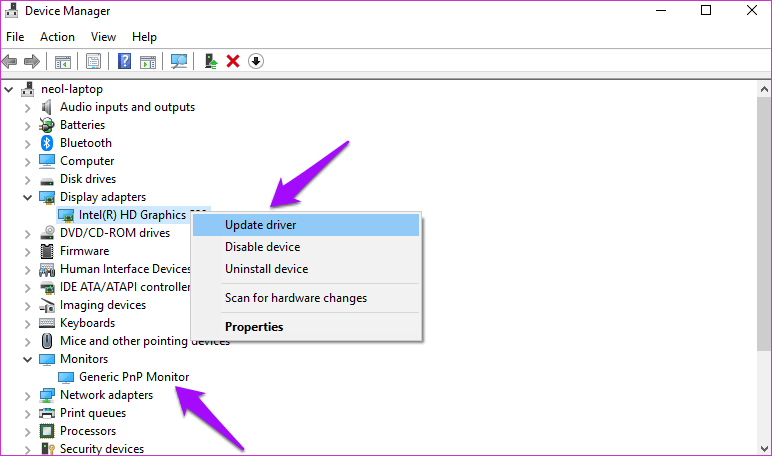The width and height of the screenshot is (772, 456).
Task: Click the Print queues printer icon
Action: [x=47, y=413]
